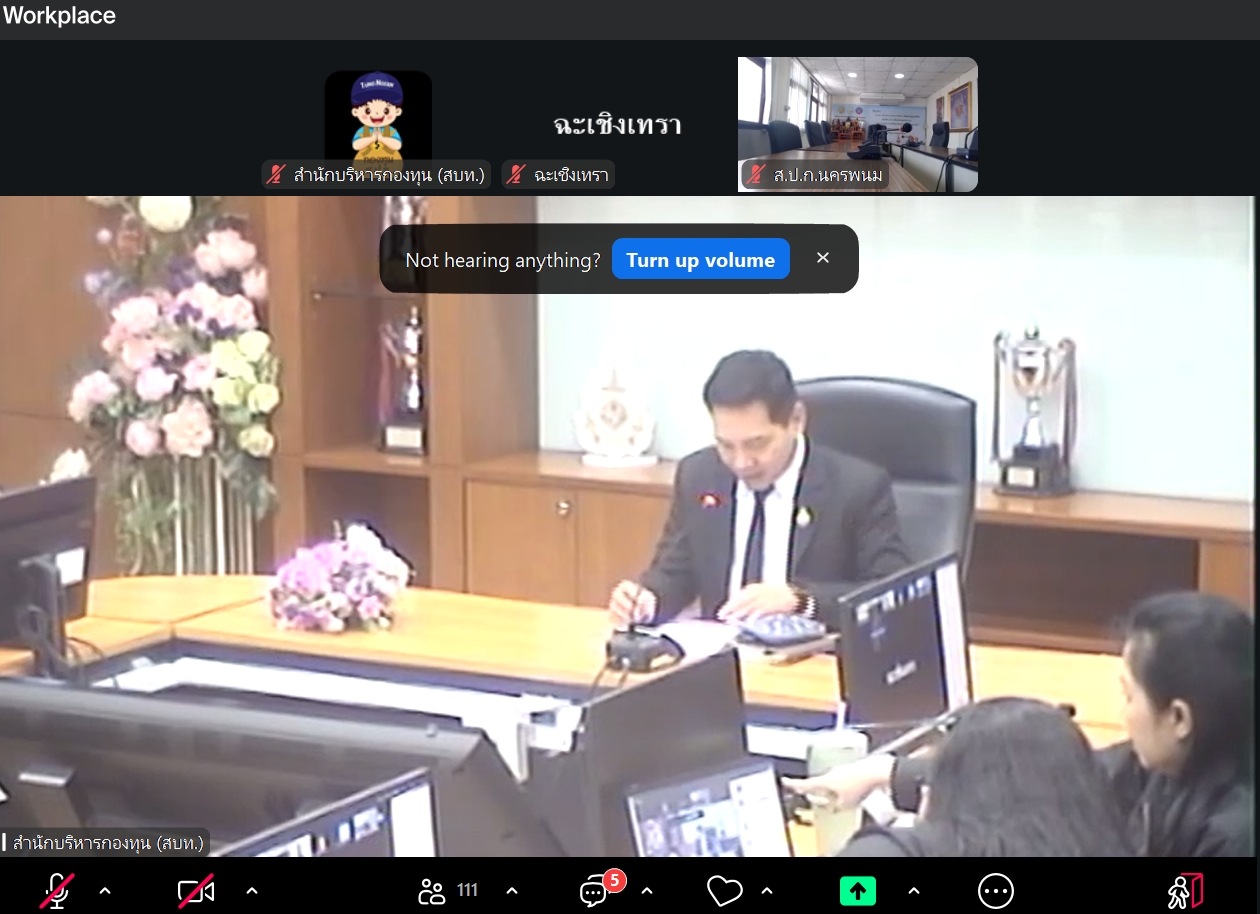1260x914 pixels.
Task: Leave the meeting via exit icon
Action: pos(1185,890)
